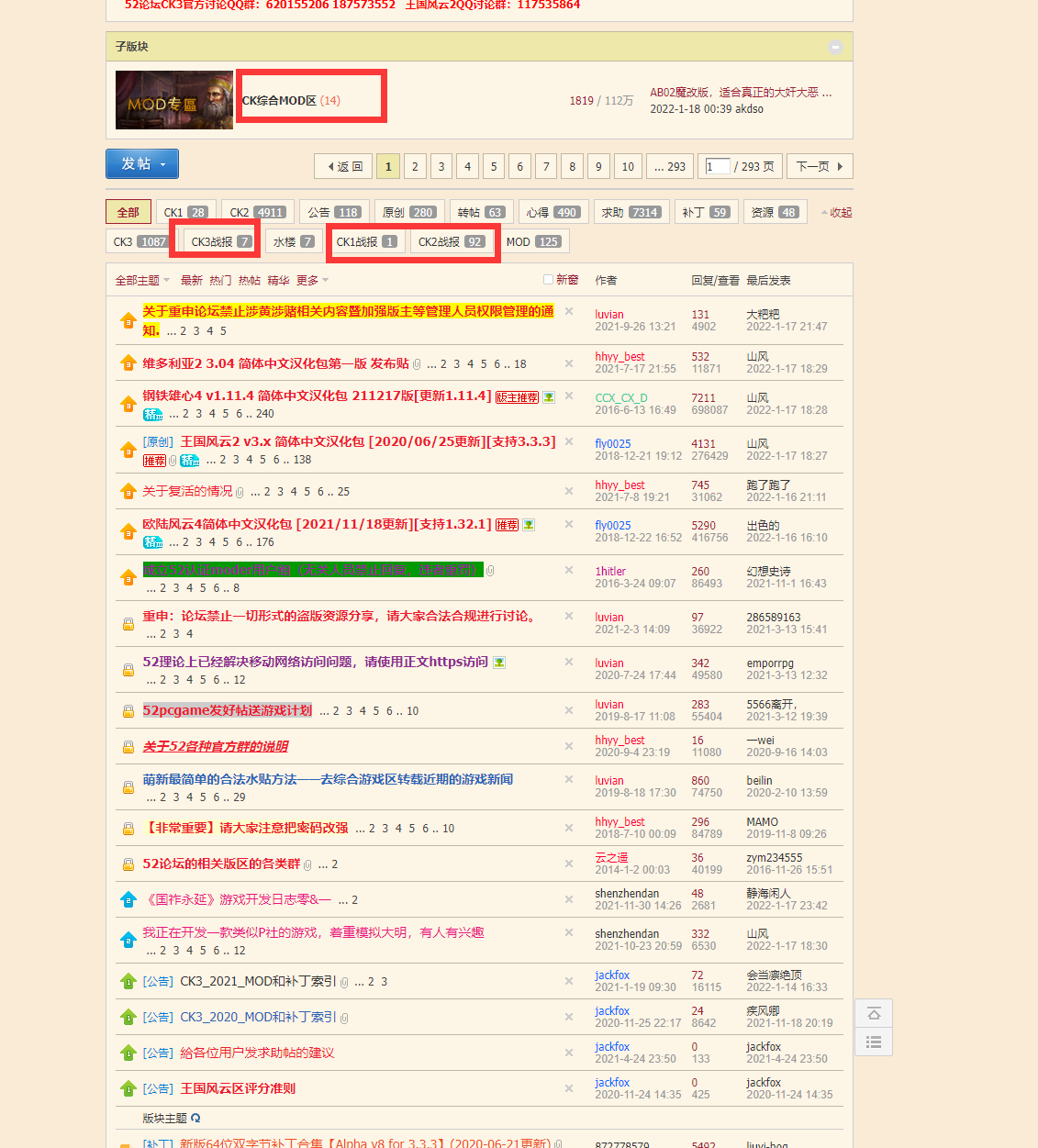Viewport: 1038px width, 1148px height.
Task: Click lock icon of 重申:论坛禁止一切形式的盗版 thread
Action: (x=128, y=624)
